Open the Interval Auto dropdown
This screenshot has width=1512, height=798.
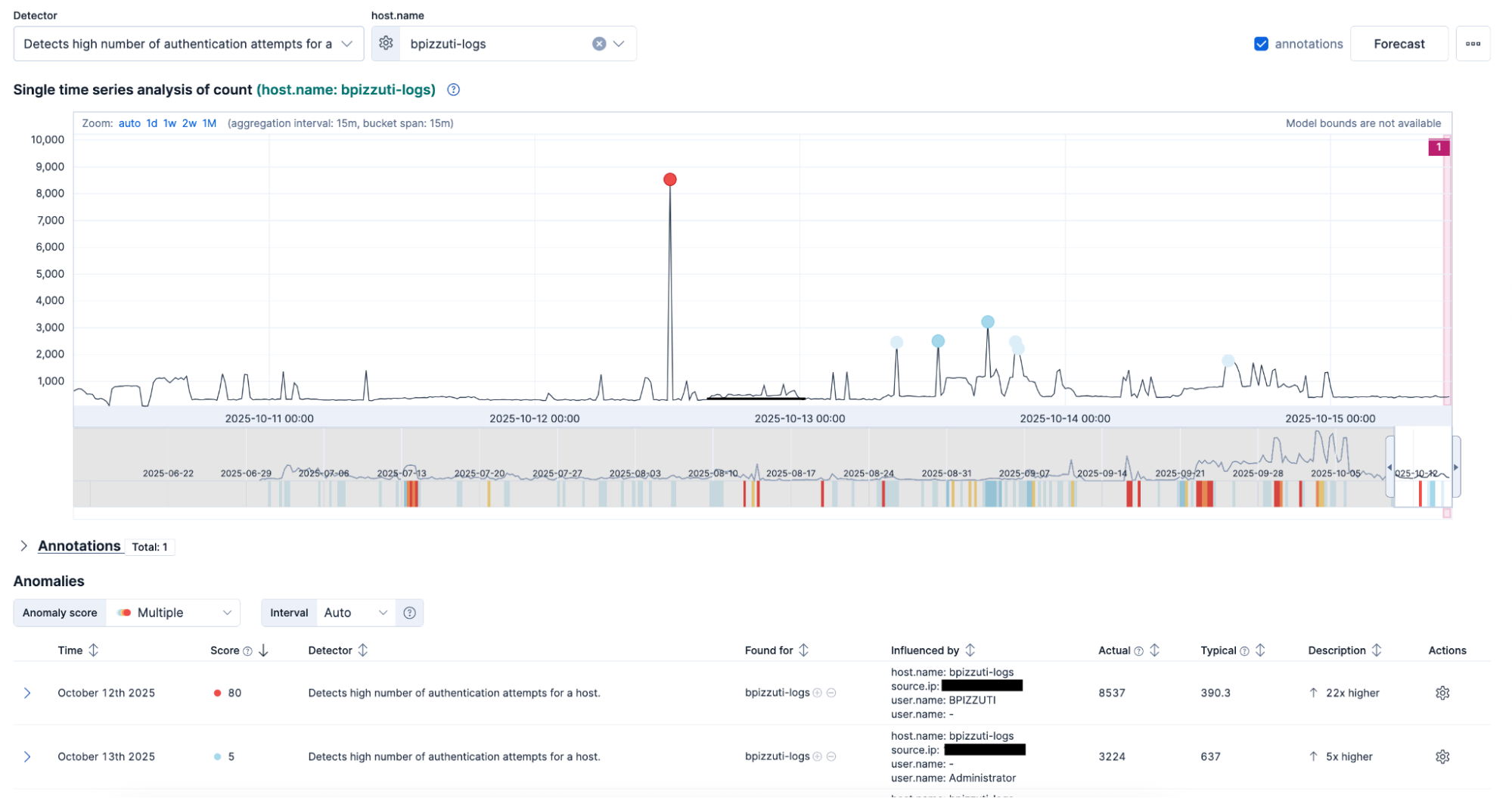coord(355,613)
